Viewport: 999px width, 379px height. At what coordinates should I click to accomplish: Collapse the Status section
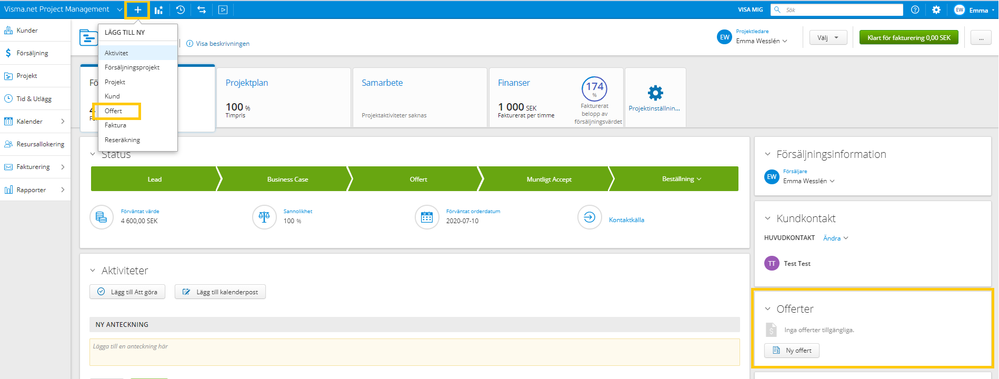(x=93, y=154)
